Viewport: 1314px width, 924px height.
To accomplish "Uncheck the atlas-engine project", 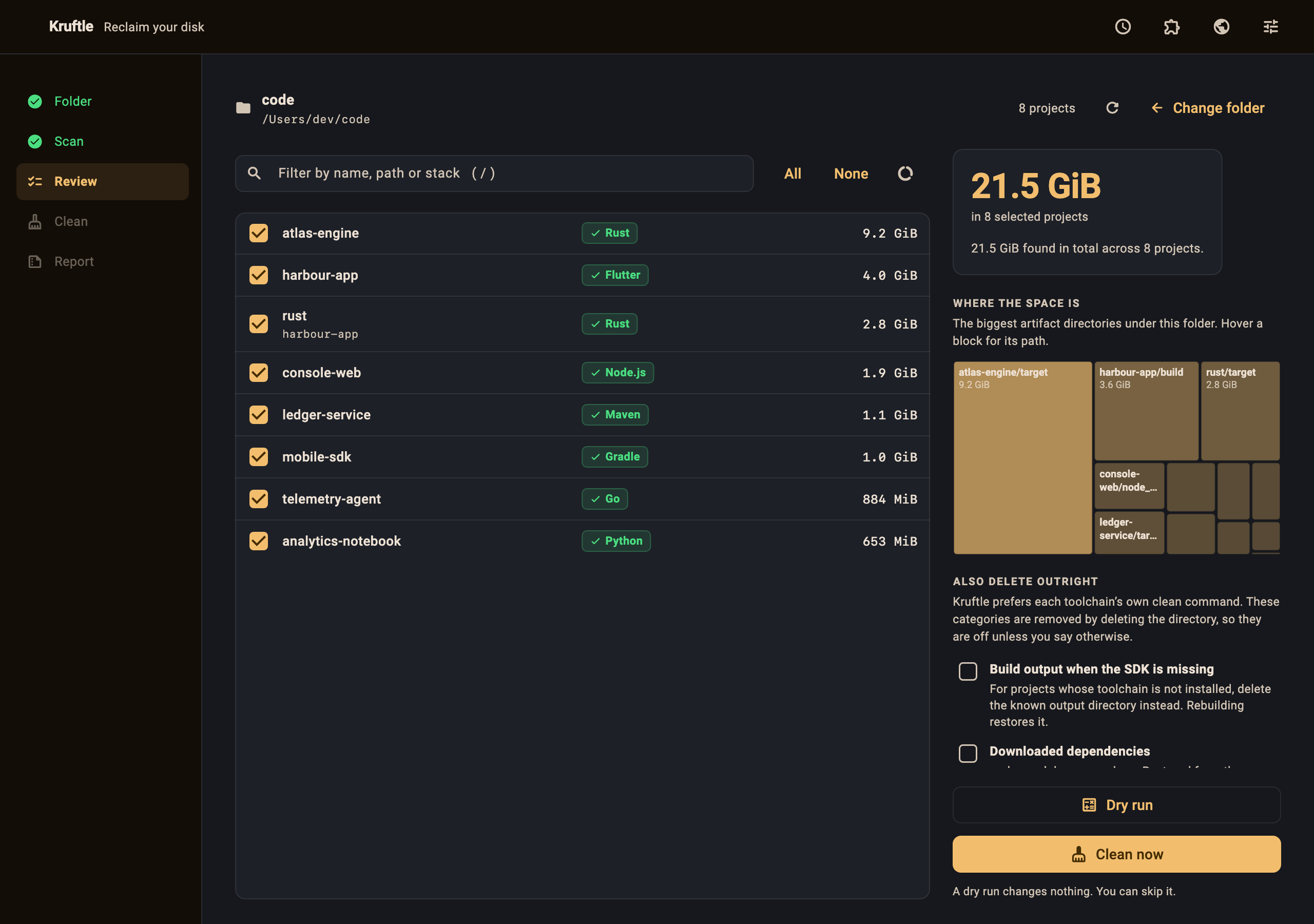I will (259, 233).
